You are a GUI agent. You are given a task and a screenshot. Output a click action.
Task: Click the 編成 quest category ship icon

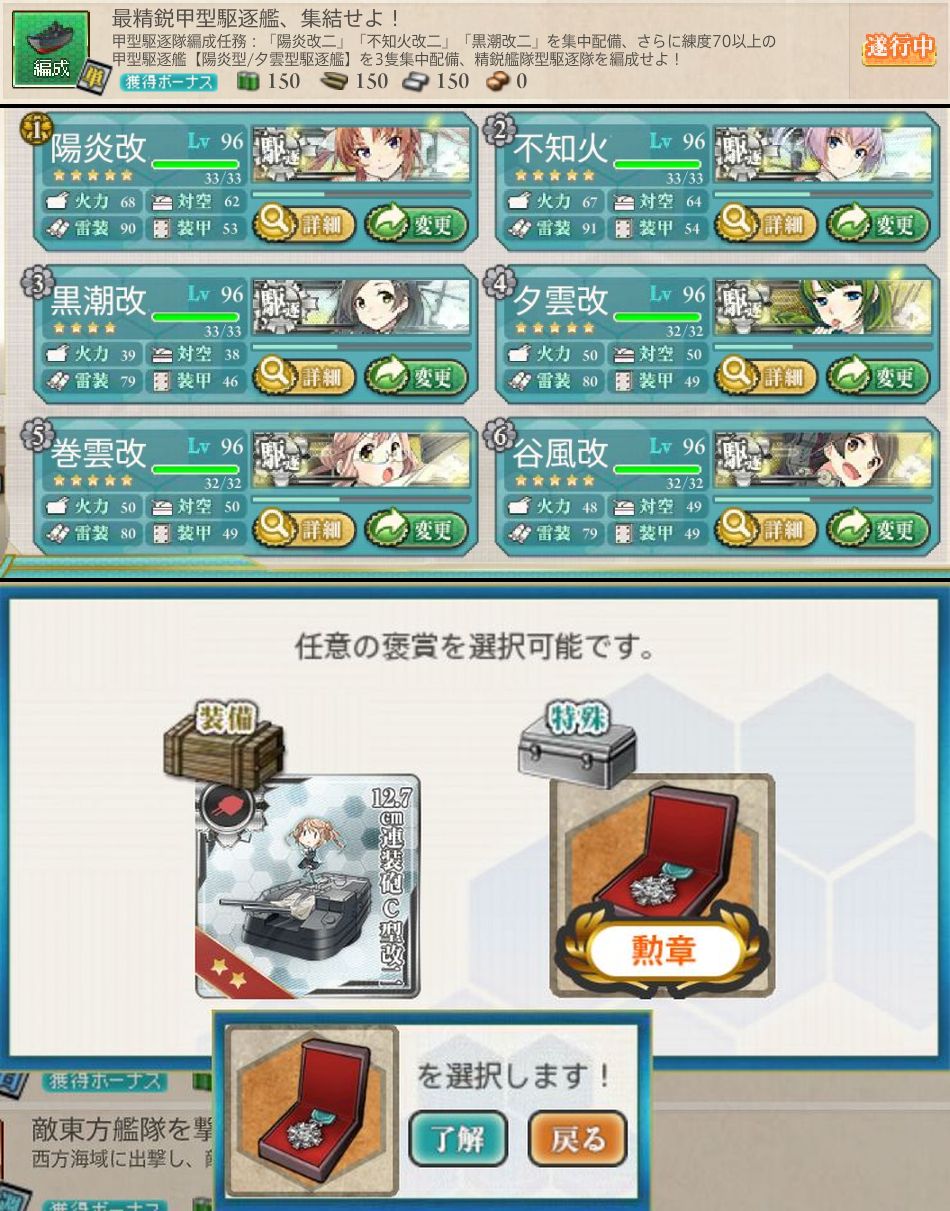point(51,50)
